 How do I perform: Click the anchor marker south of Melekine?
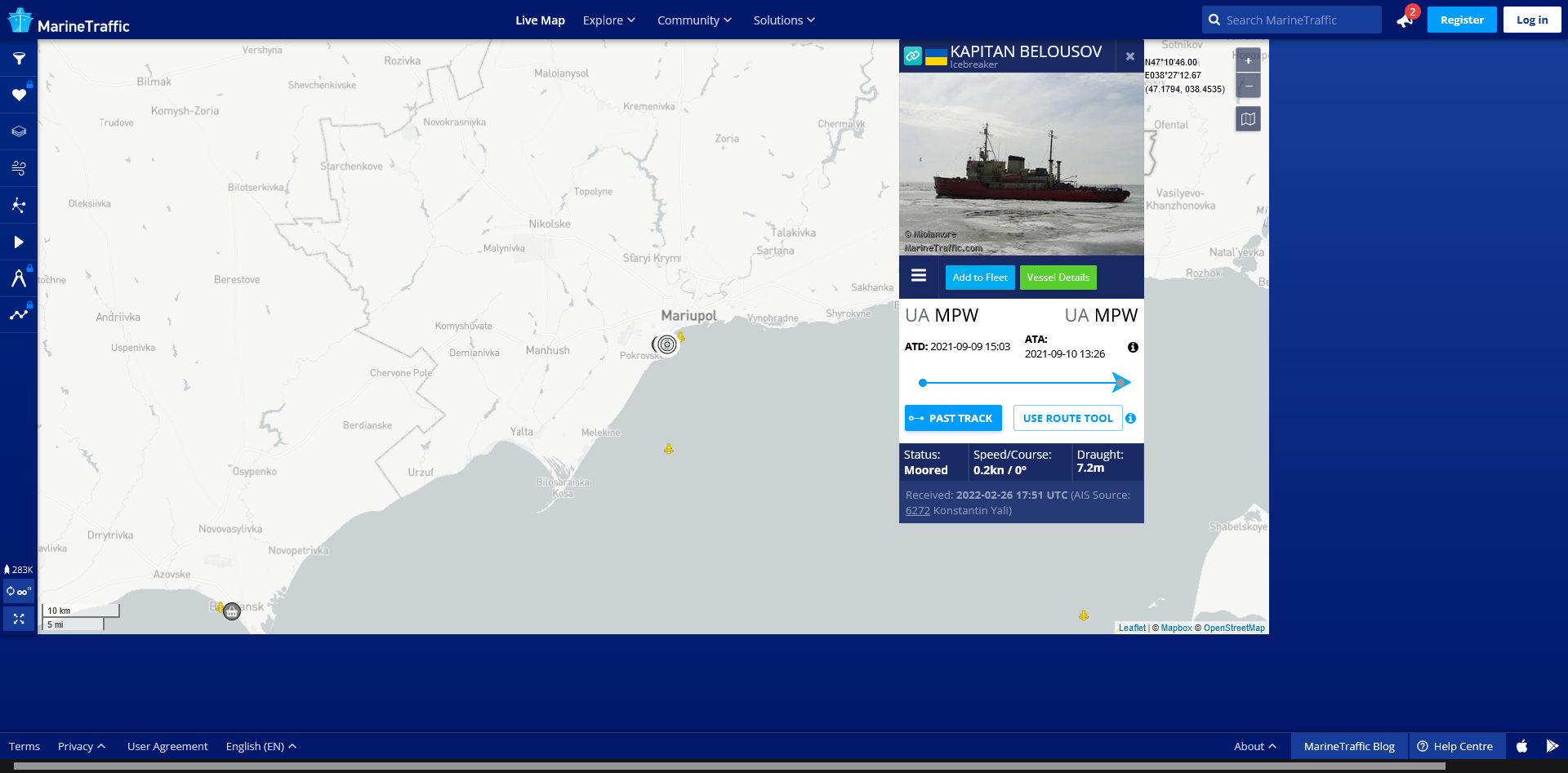669,449
